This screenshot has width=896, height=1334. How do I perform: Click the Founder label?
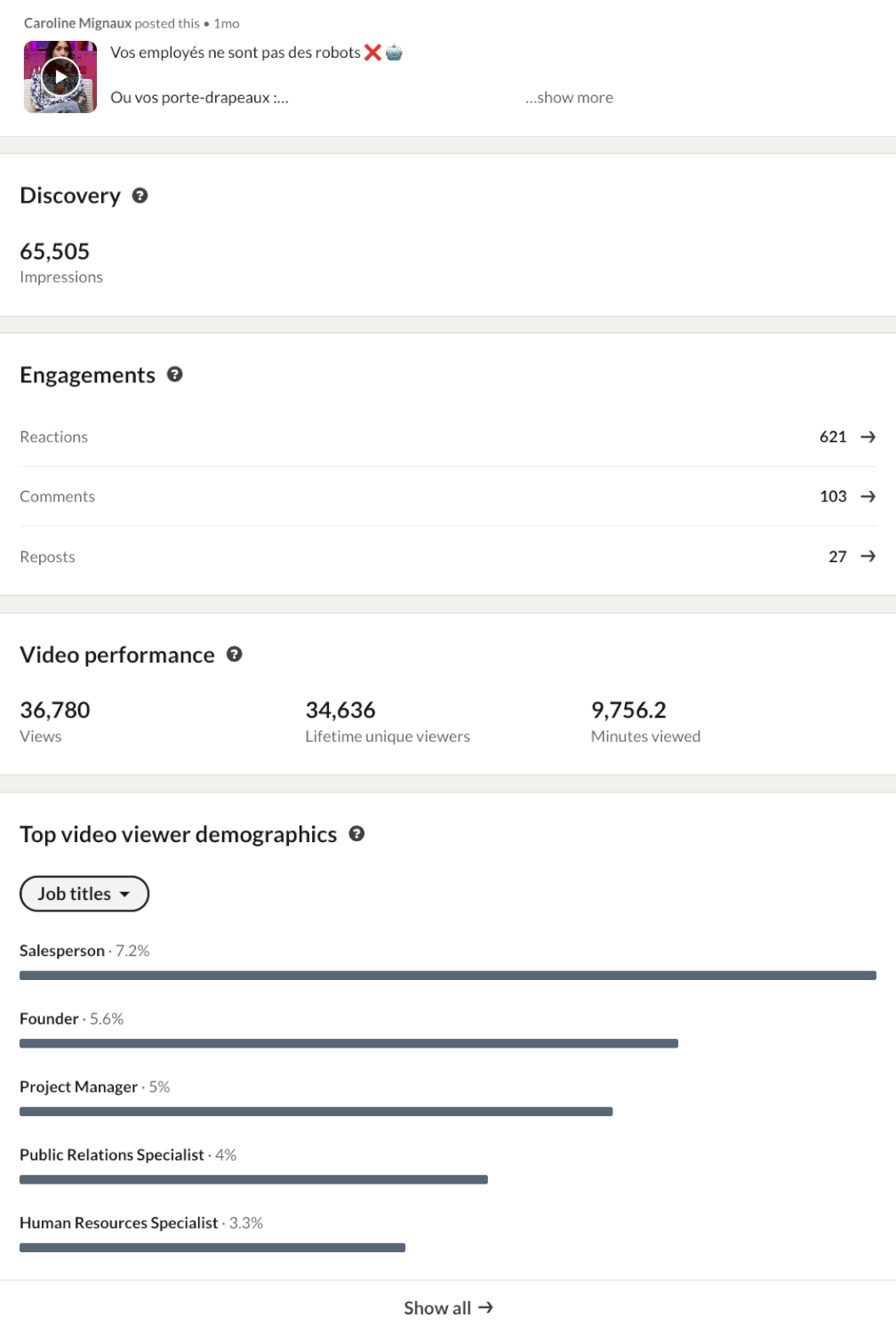pyautogui.click(x=49, y=1019)
